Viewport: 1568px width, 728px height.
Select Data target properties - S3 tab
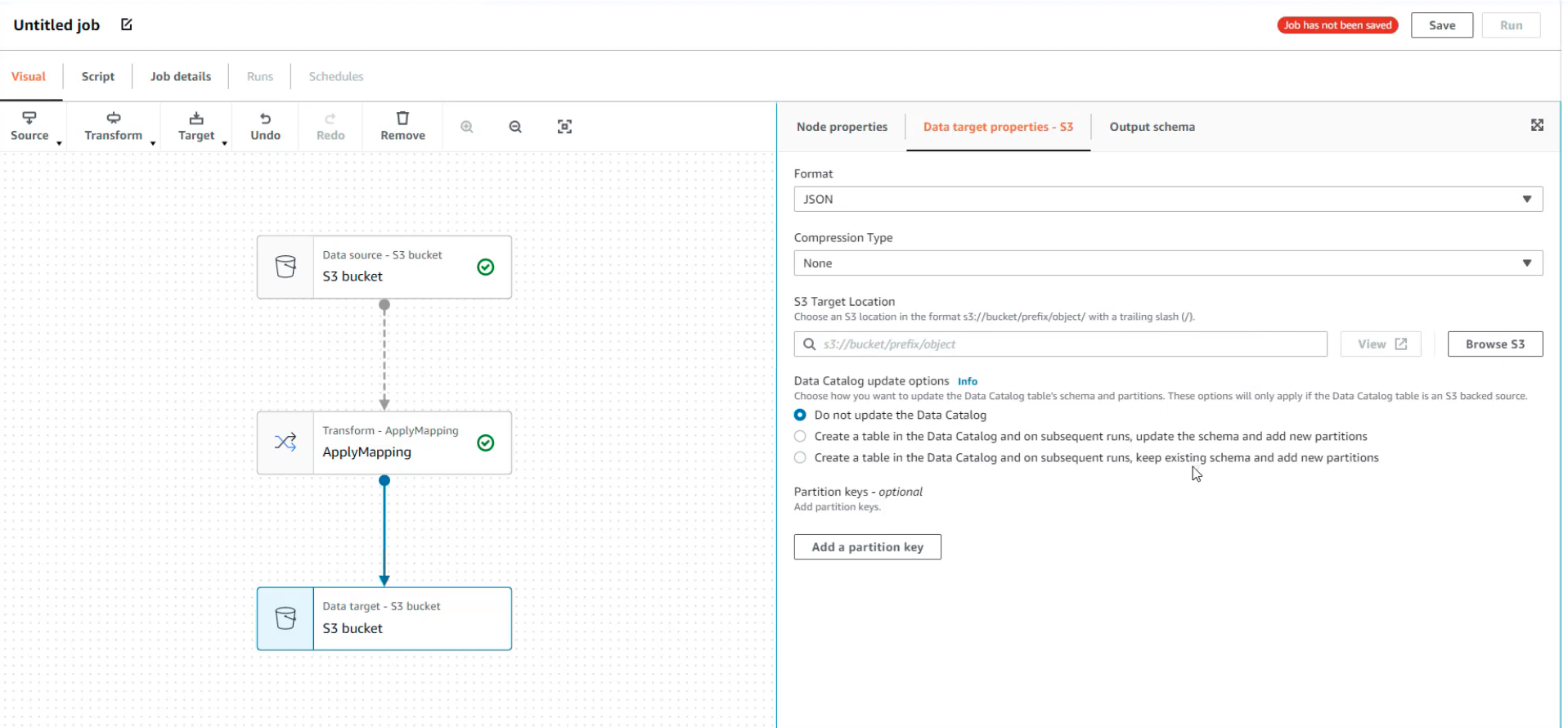[x=998, y=127]
